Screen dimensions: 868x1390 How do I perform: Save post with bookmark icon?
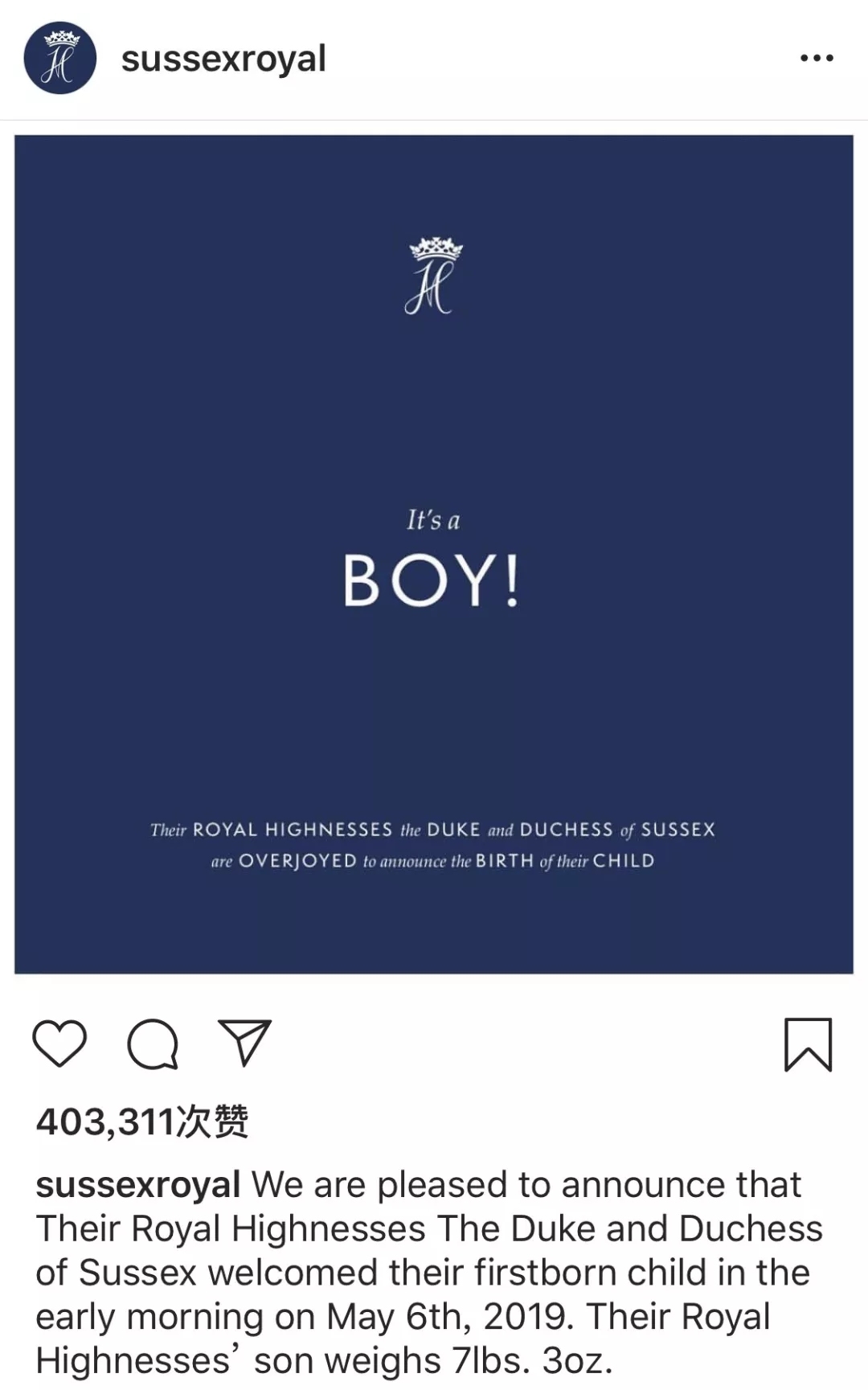pos(808,1044)
